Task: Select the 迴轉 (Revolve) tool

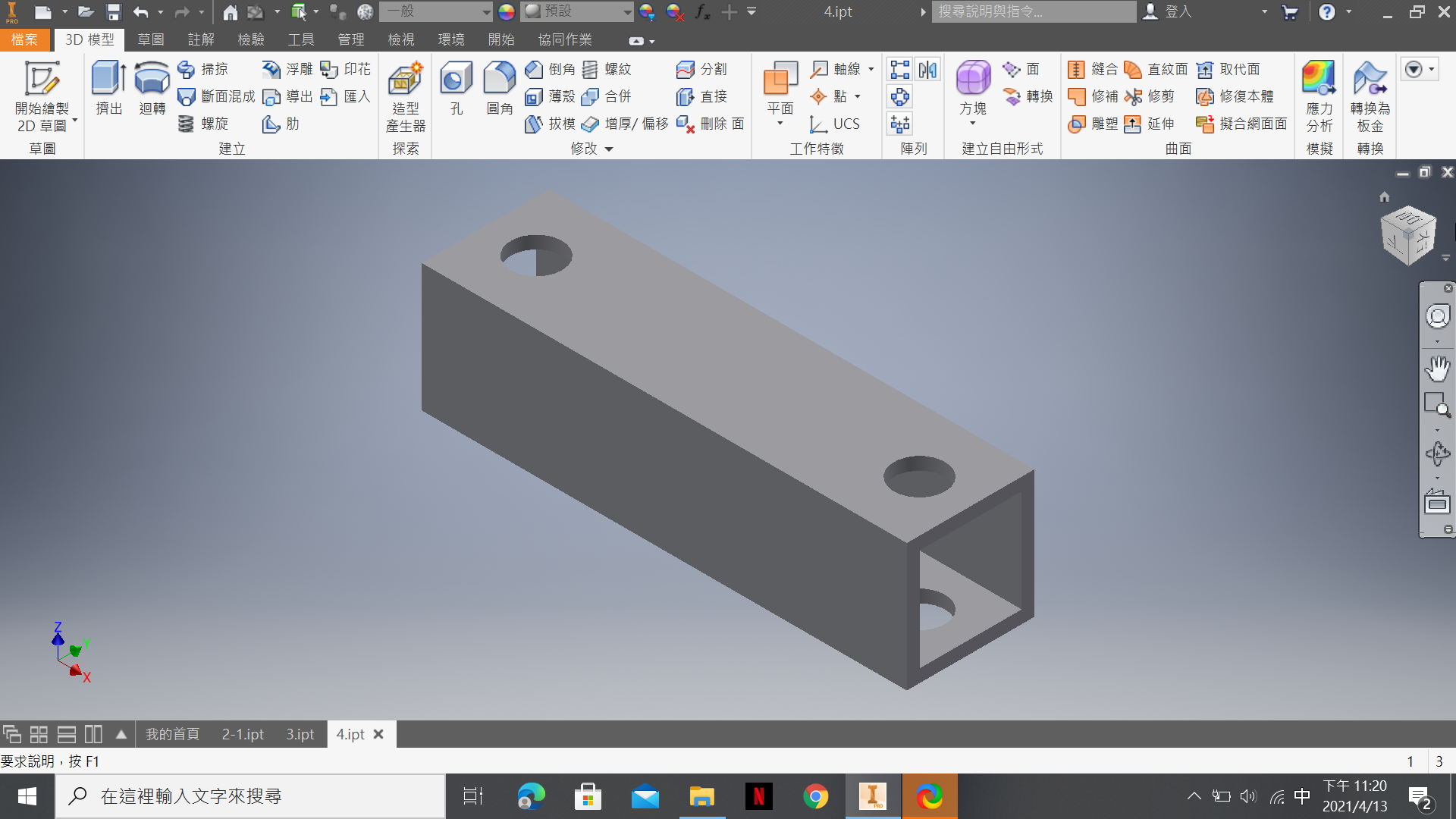Action: [152, 89]
